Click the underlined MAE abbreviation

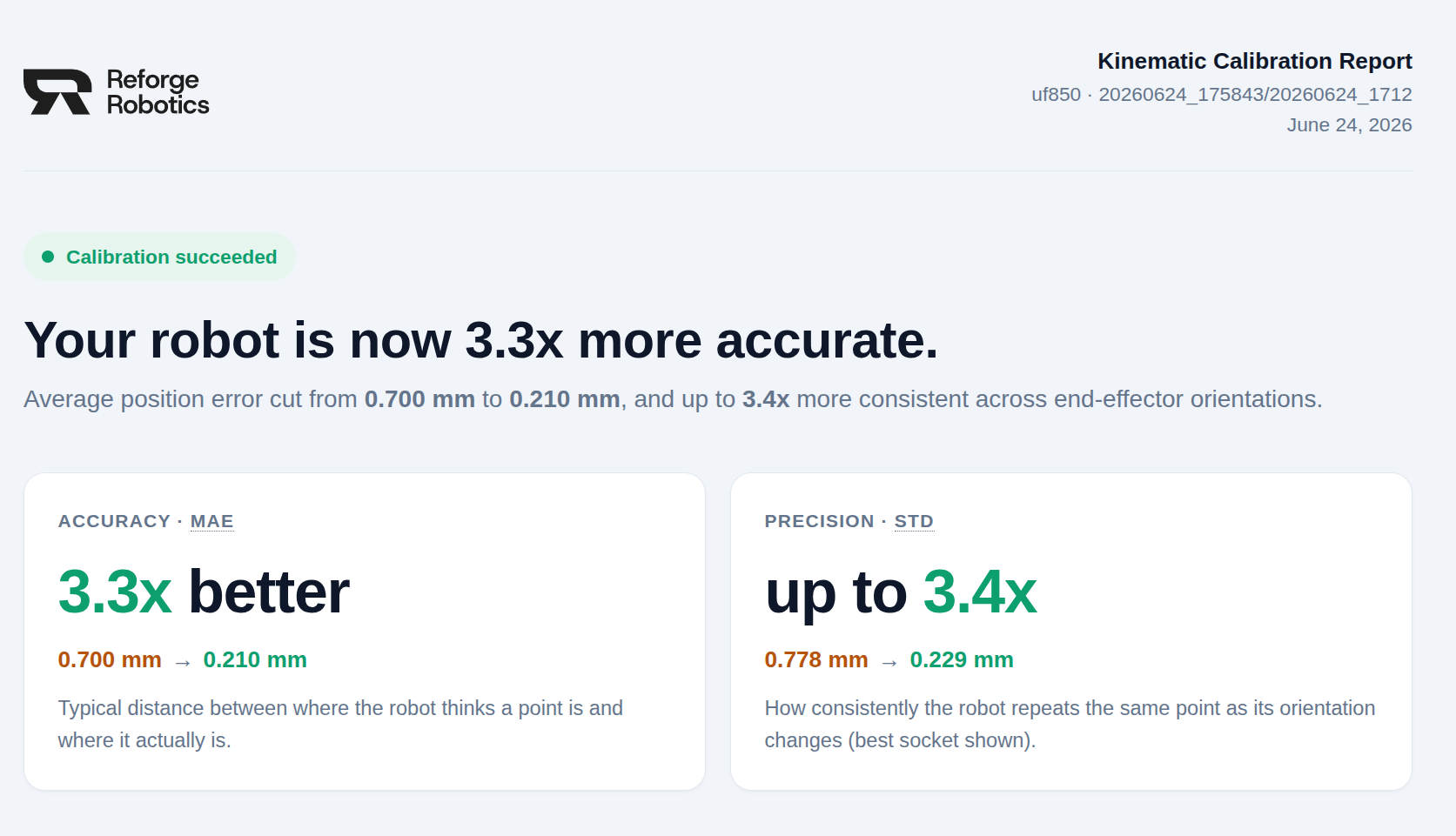tap(212, 521)
